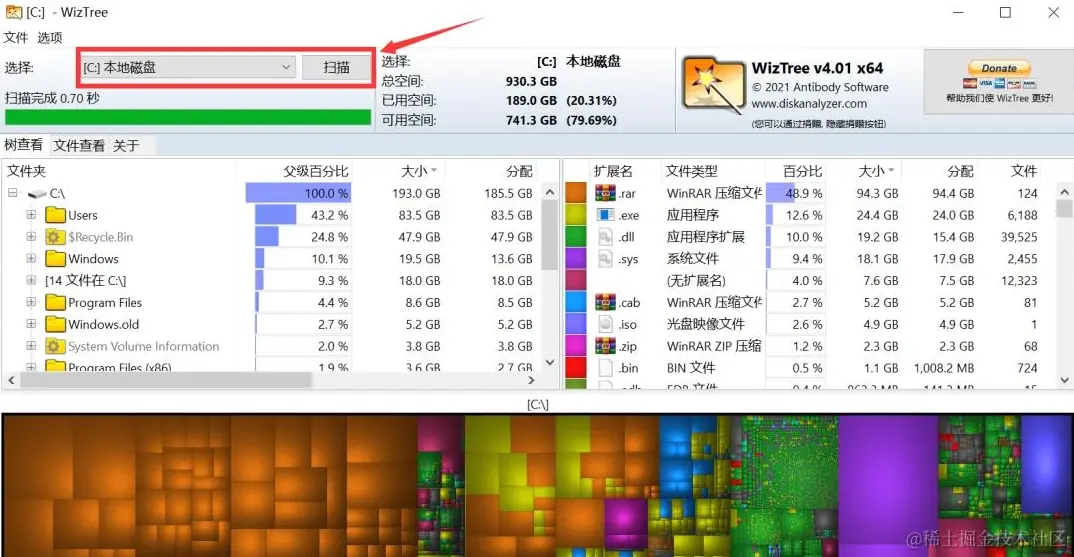
Task: Click the yellow .exe color swatch
Action: tap(575, 215)
